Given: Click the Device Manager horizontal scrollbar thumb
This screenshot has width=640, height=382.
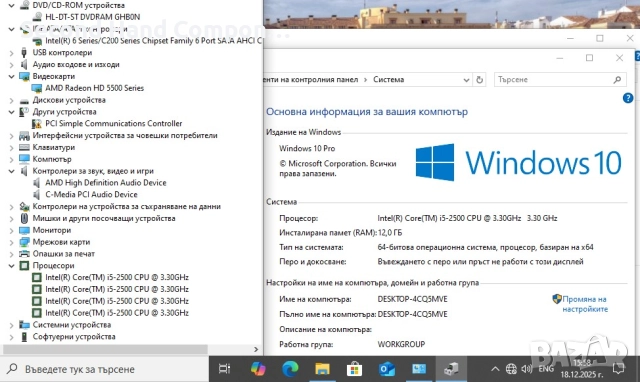Looking at the screenshot, I should pos(105,349).
